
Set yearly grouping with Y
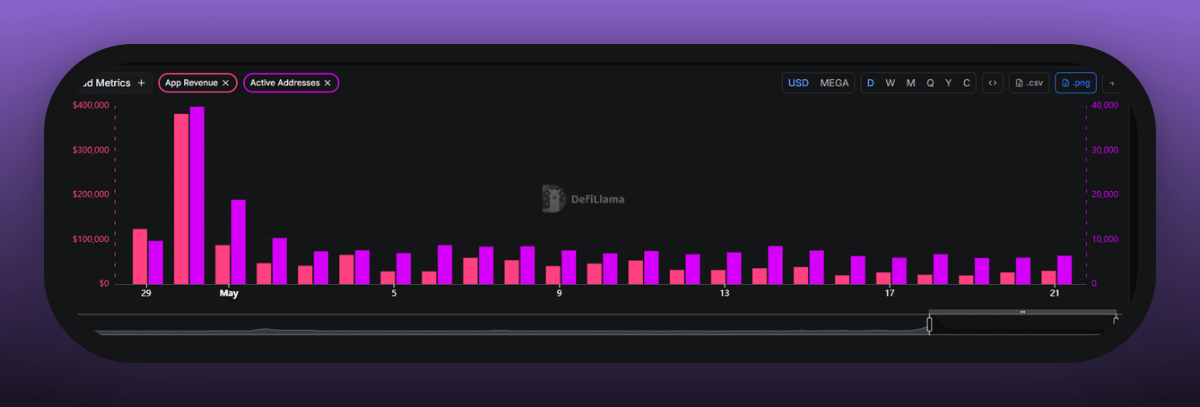[948, 83]
